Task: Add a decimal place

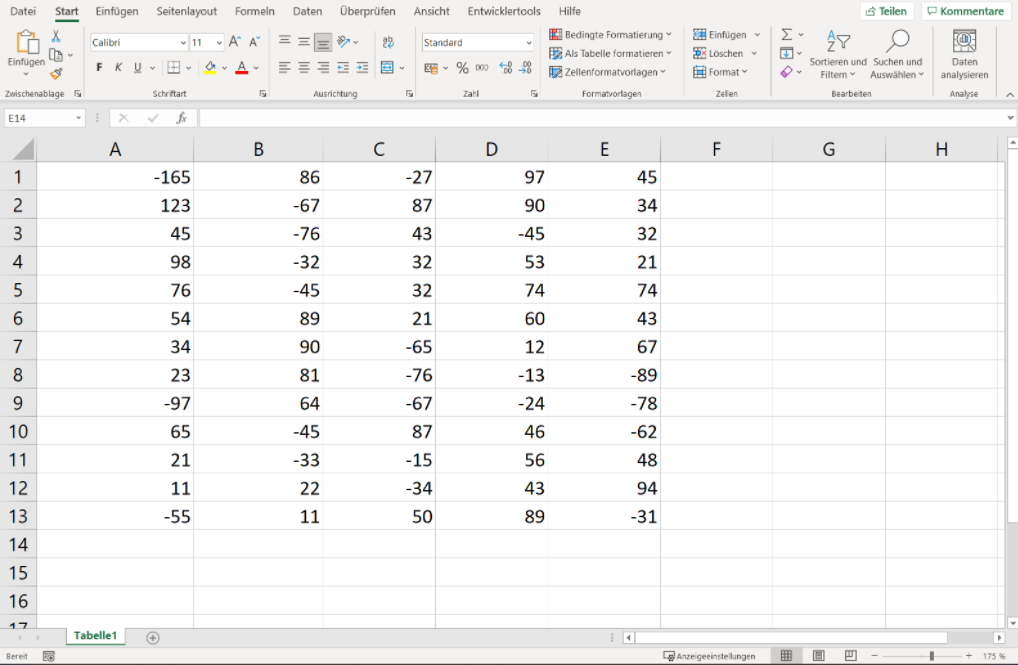Action: click(506, 68)
